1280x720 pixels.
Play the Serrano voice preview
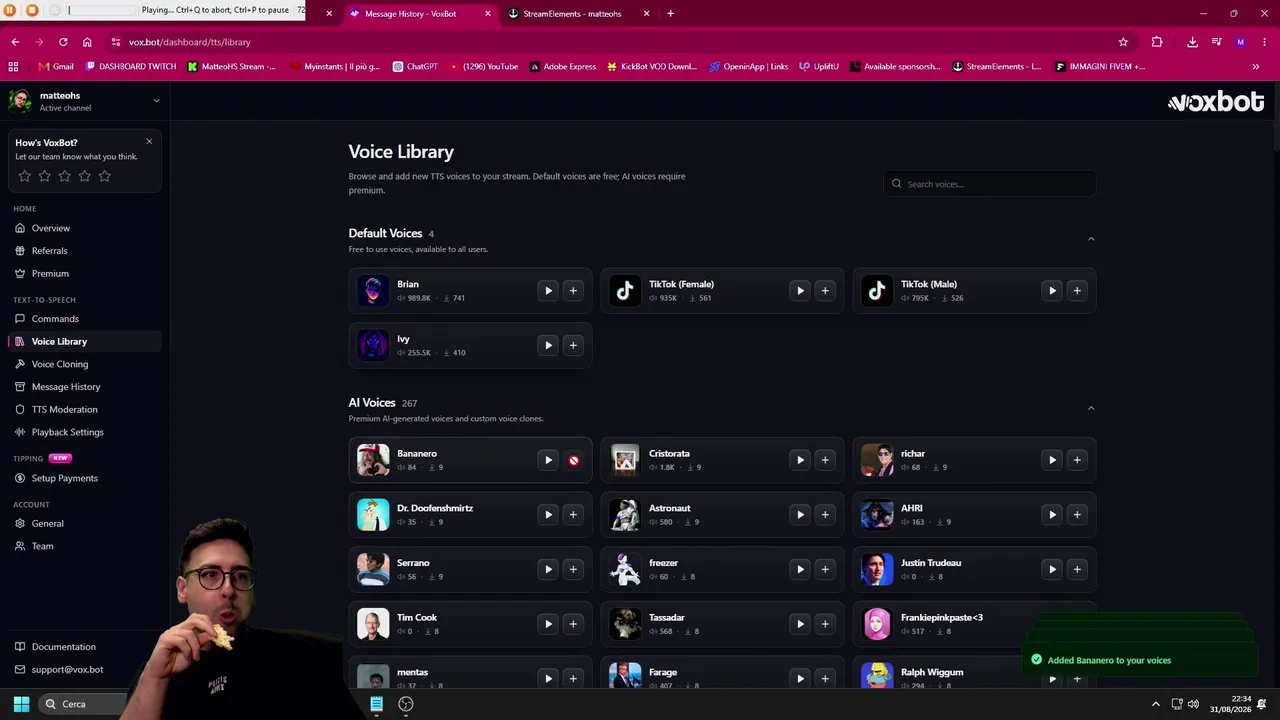tap(548, 569)
